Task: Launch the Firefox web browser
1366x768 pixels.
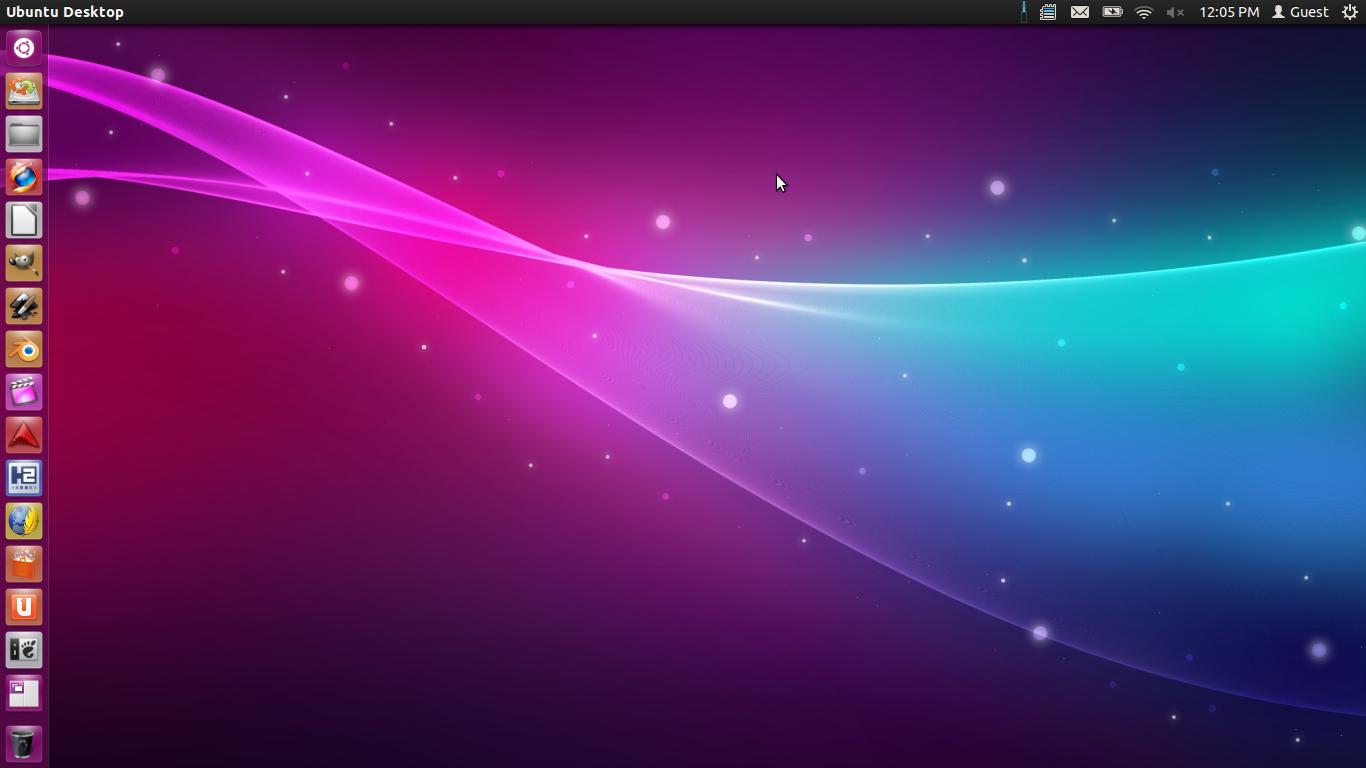Action: click(24, 177)
